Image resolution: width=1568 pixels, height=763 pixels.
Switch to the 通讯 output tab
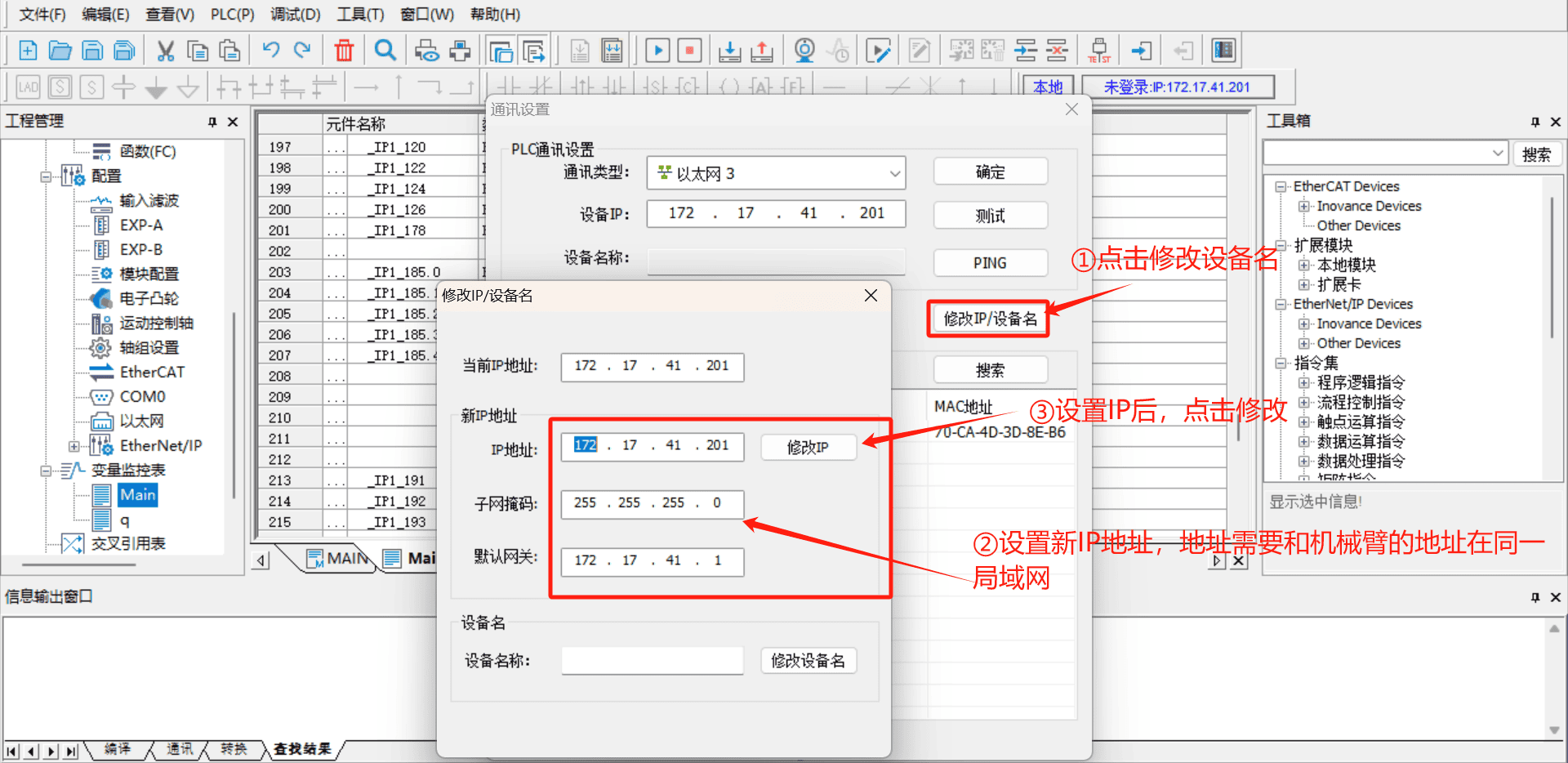point(180,749)
